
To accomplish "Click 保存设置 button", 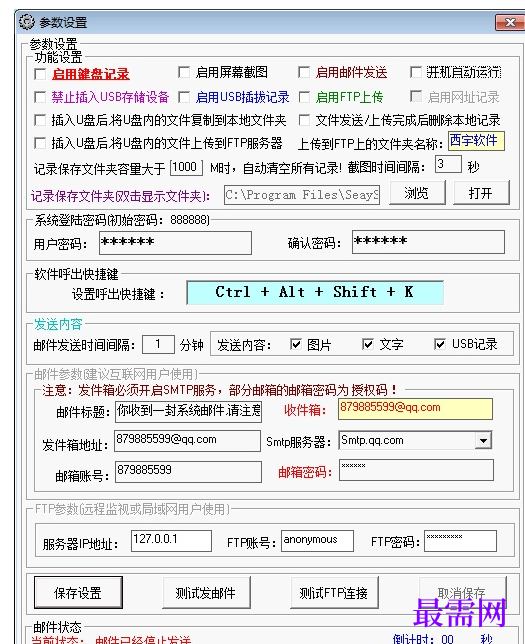I will coord(78,593).
